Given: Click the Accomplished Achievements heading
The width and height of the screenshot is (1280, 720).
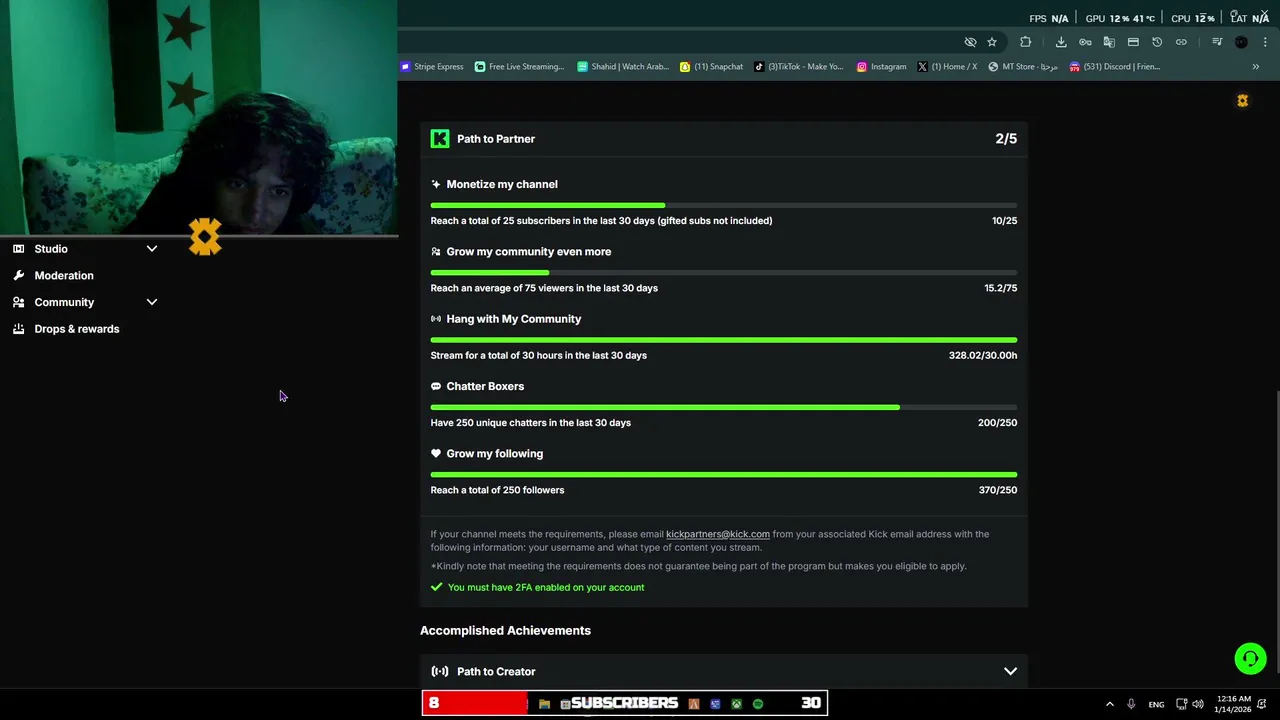Looking at the screenshot, I should point(505,631).
